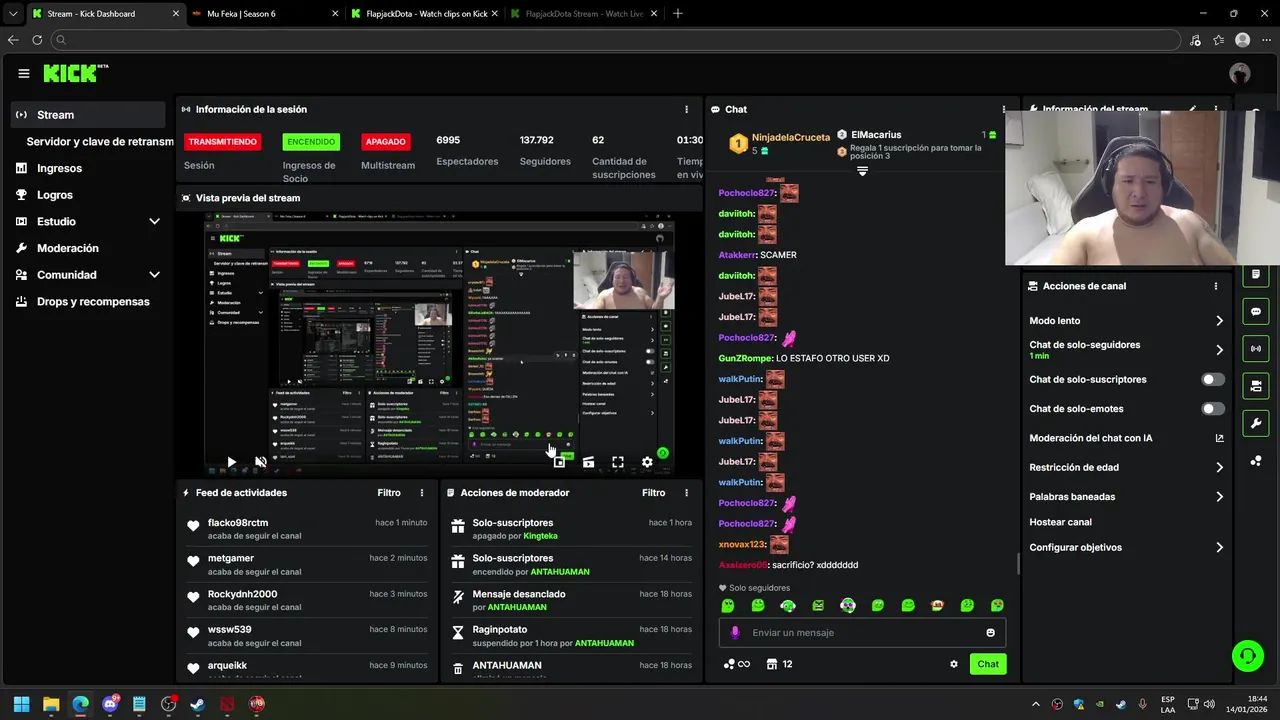Click the Enviar un mensaje chat input

[862, 633]
